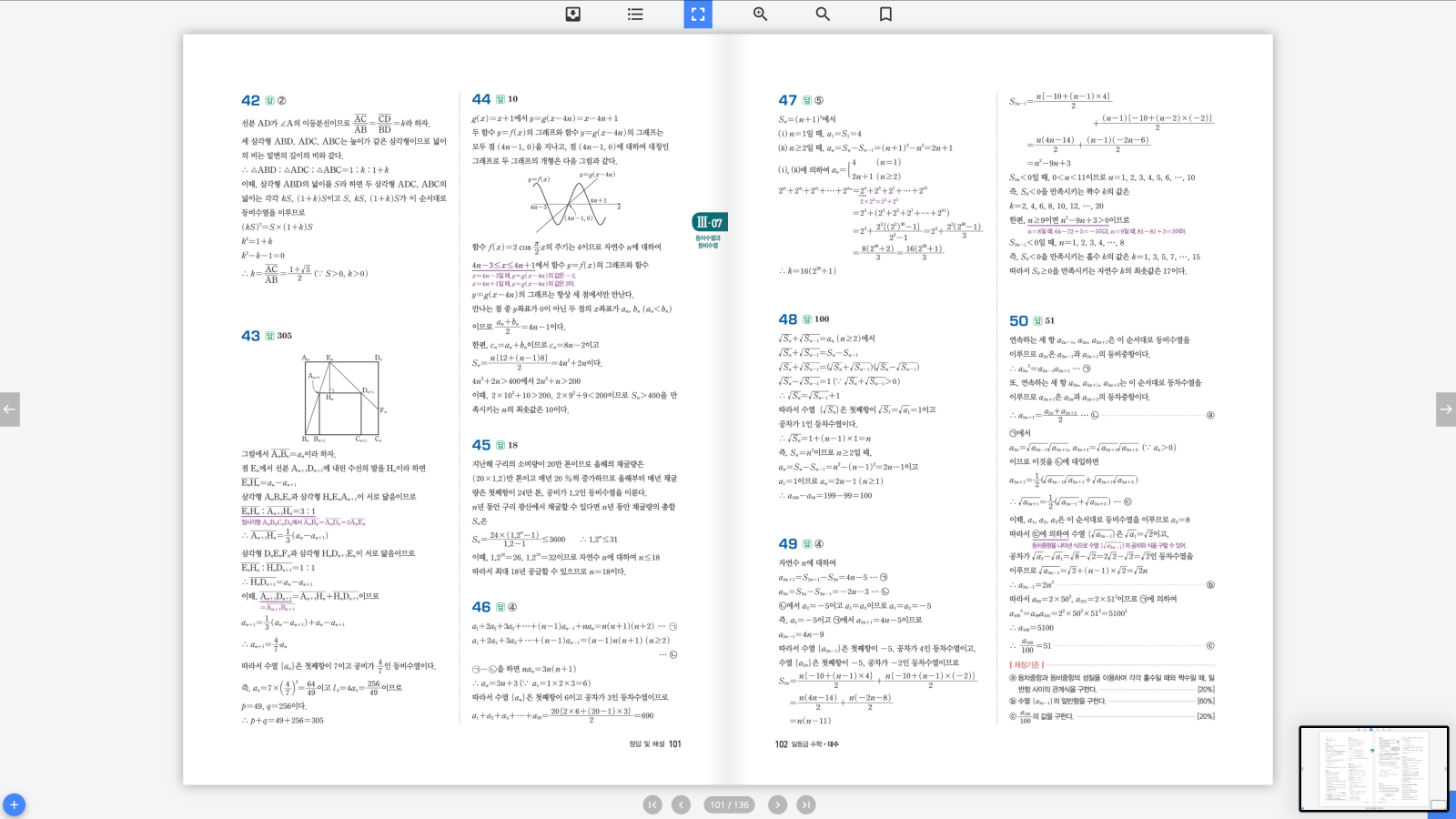Viewport: 1456px width, 819px height.
Task: Bookmark the current page
Action: [x=885, y=14]
